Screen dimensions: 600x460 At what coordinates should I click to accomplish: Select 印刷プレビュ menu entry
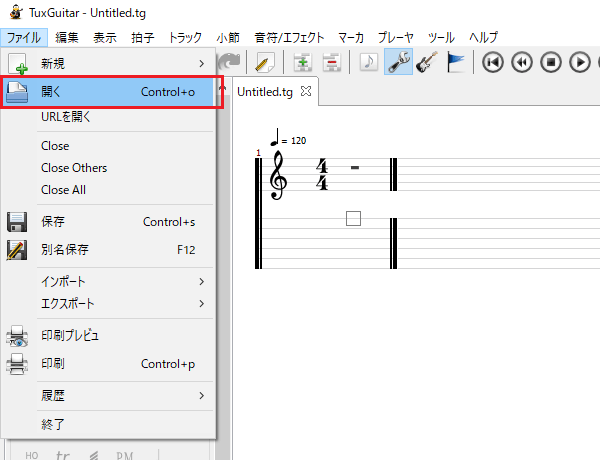pyautogui.click(x=108, y=336)
